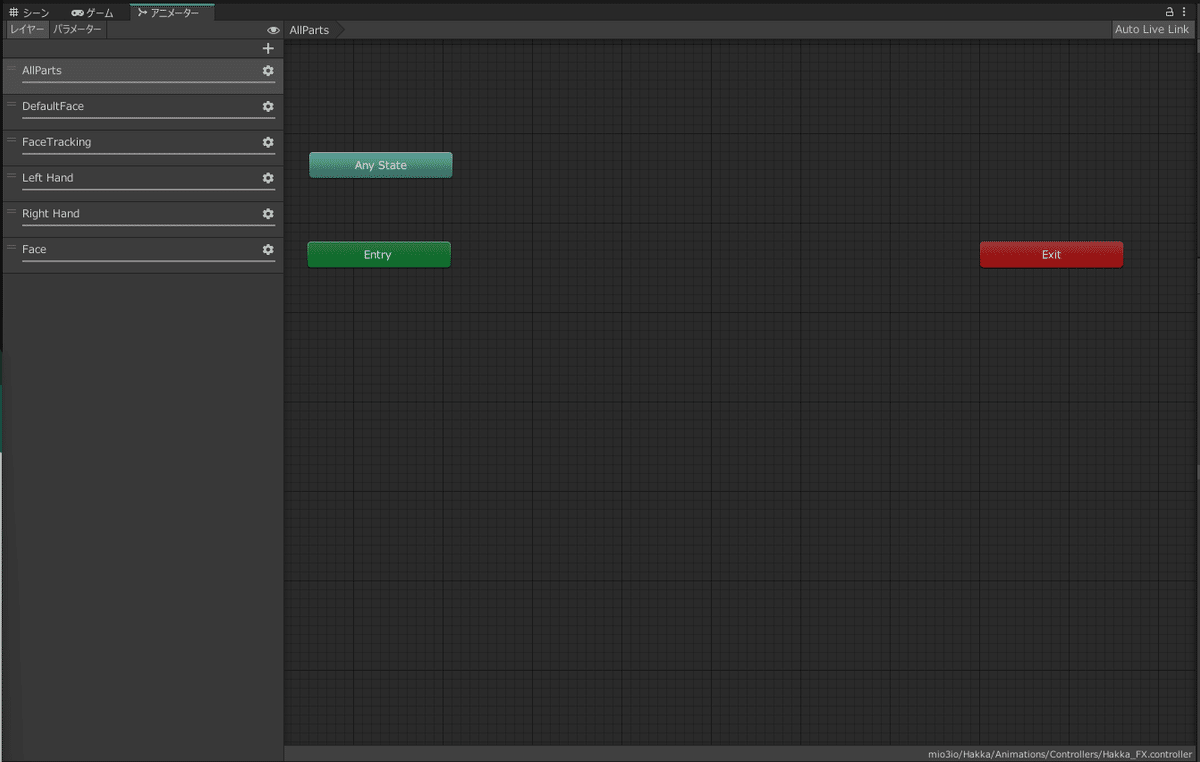Image resolution: width=1200 pixels, height=762 pixels.
Task: Click the drag handle of DefaultFace layer
Action: click(12, 105)
